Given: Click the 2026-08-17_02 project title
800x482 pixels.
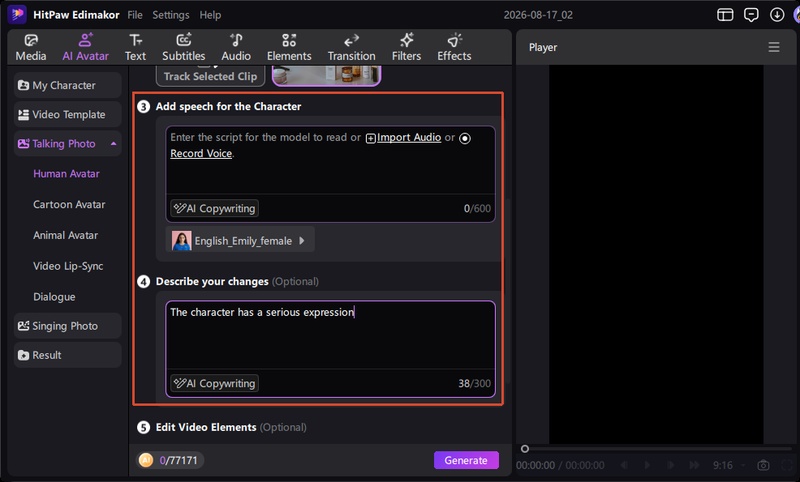Looking at the screenshot, I should tap(538, 15).
